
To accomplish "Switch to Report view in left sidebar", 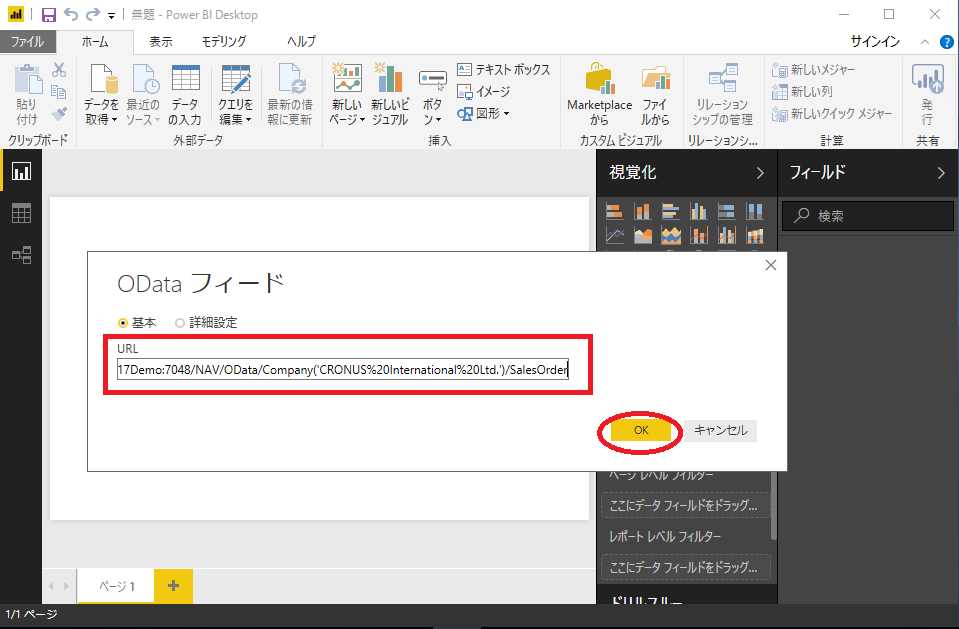I will tap(21, 171).
